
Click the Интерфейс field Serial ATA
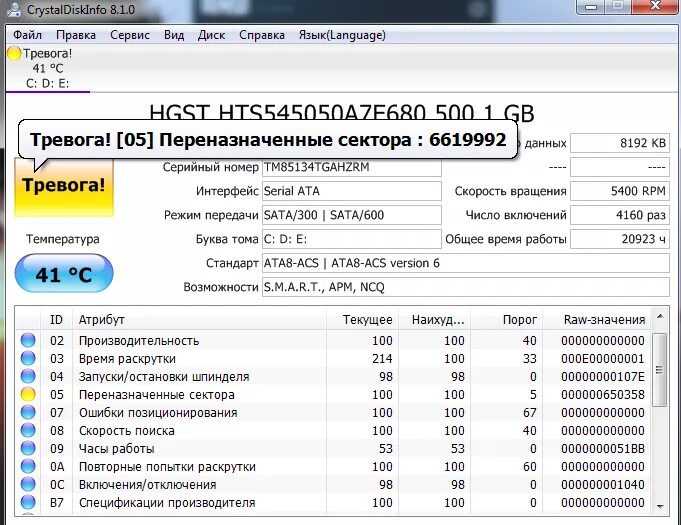pyautogui.click(x=352, y=191)
